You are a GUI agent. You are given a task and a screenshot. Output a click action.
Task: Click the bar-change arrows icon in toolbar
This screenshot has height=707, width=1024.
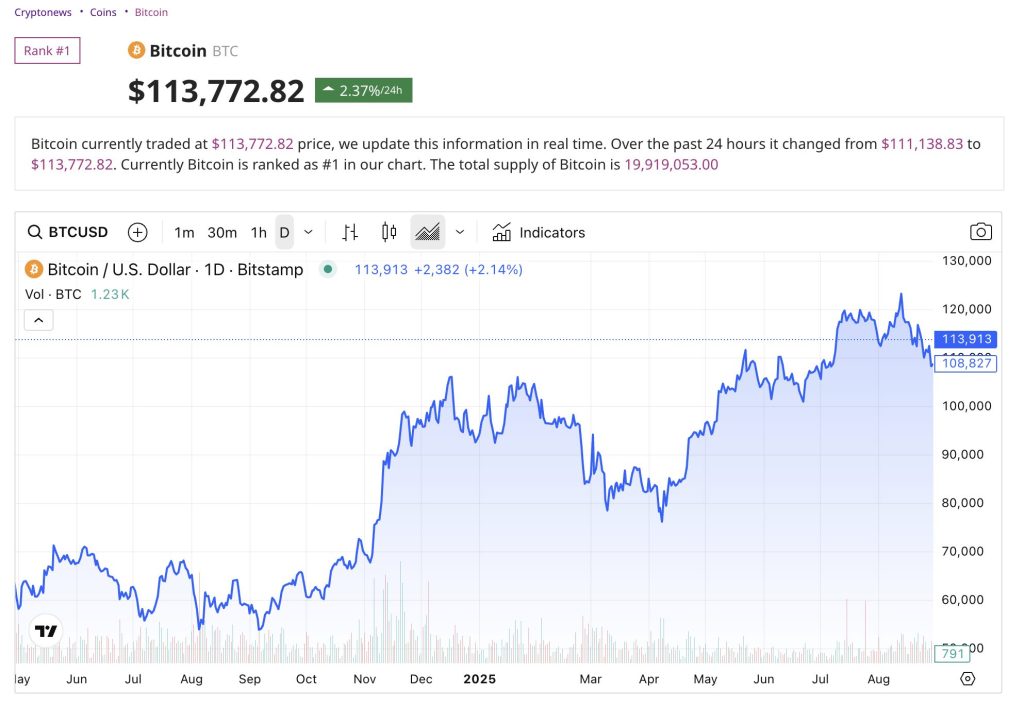coord(348,232)
